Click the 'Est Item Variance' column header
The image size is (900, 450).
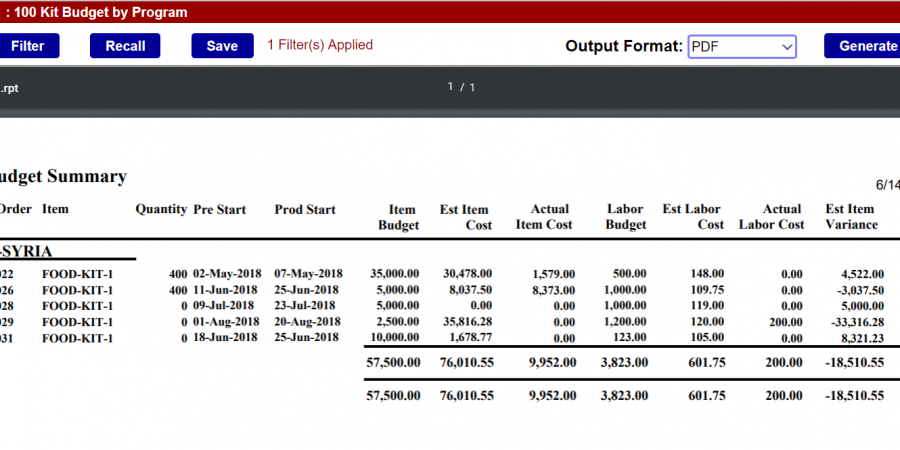coord(852,217)
